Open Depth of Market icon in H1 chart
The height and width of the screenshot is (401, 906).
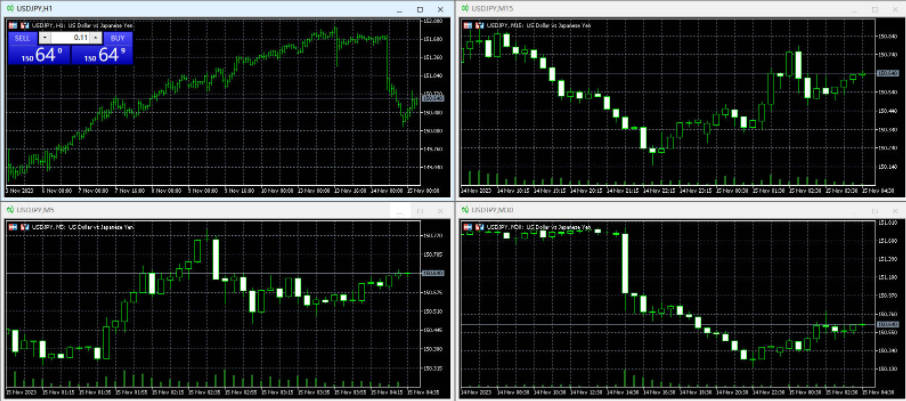(13, 25)
